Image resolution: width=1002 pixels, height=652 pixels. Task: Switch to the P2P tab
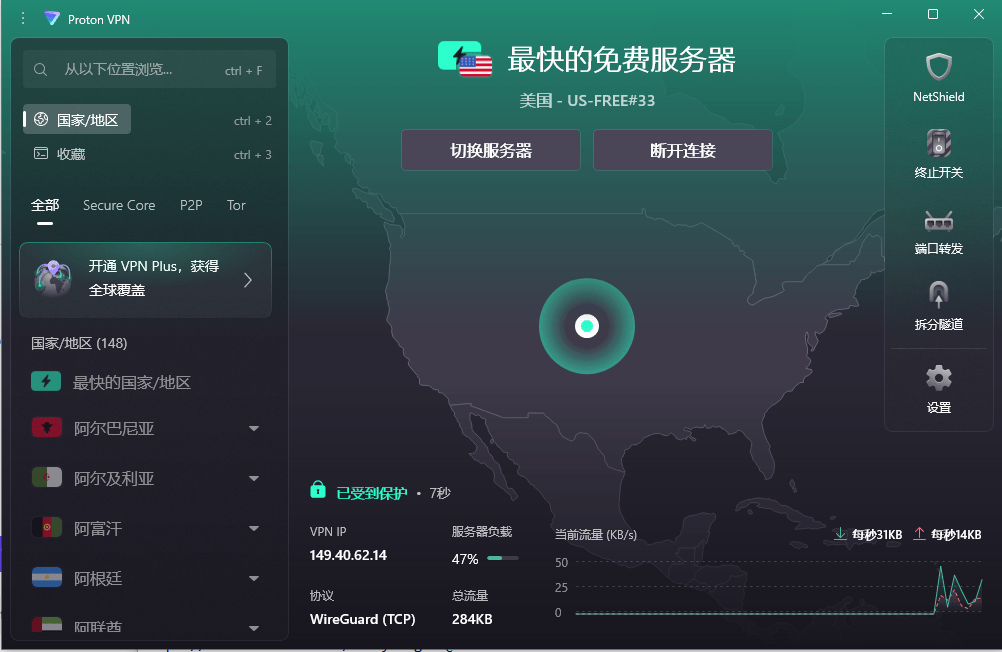click(191, 205)
